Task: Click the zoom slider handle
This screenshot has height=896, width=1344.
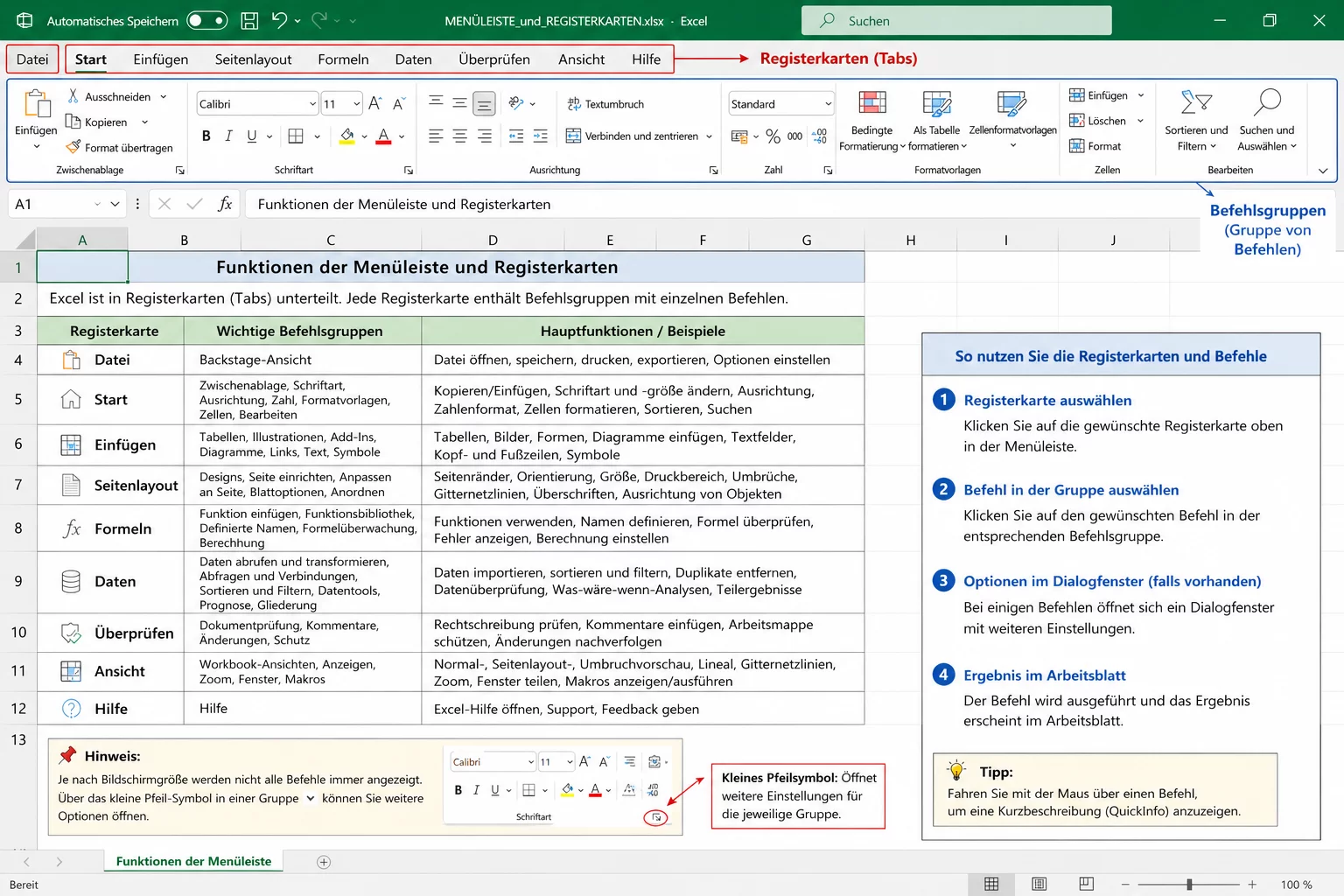Action: pyautogui.click(x=1189, y=885)
